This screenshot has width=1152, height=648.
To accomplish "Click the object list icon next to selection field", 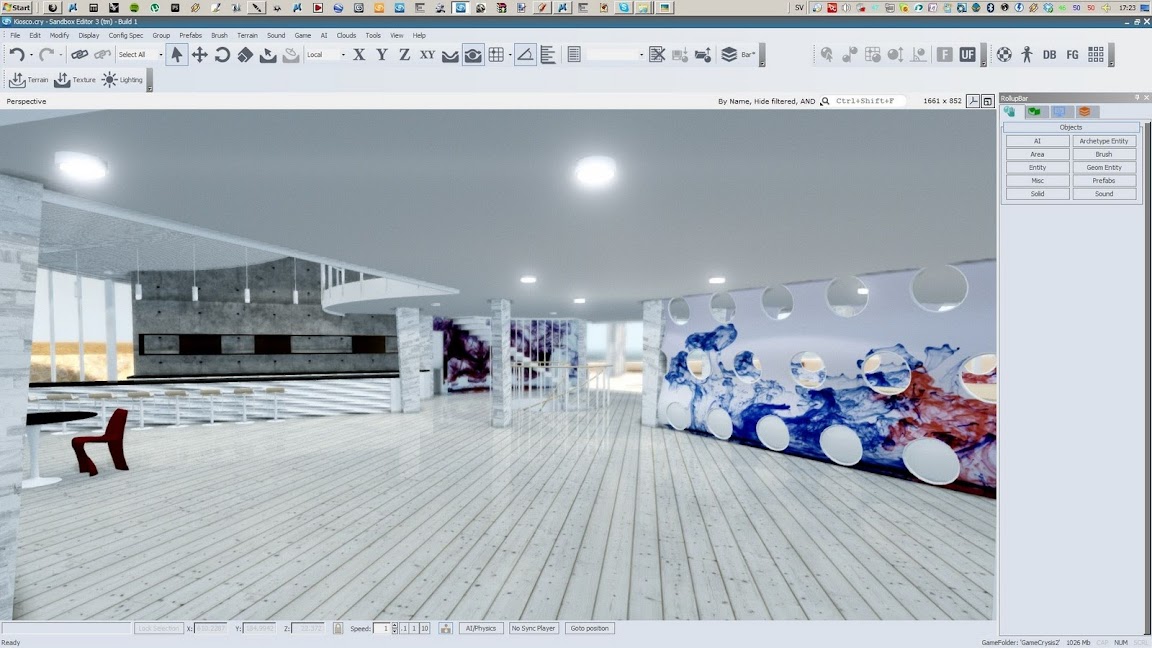I will (x=574, y=54).
